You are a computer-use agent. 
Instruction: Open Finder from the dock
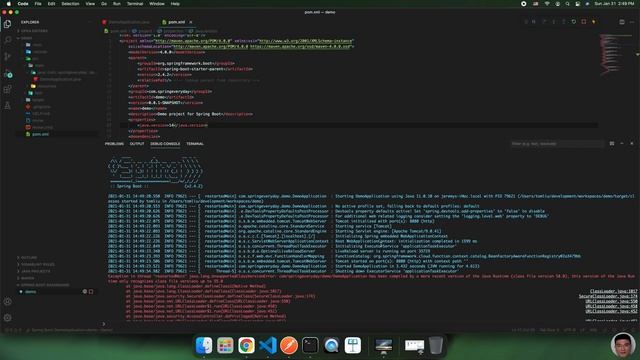click(204, 345)
